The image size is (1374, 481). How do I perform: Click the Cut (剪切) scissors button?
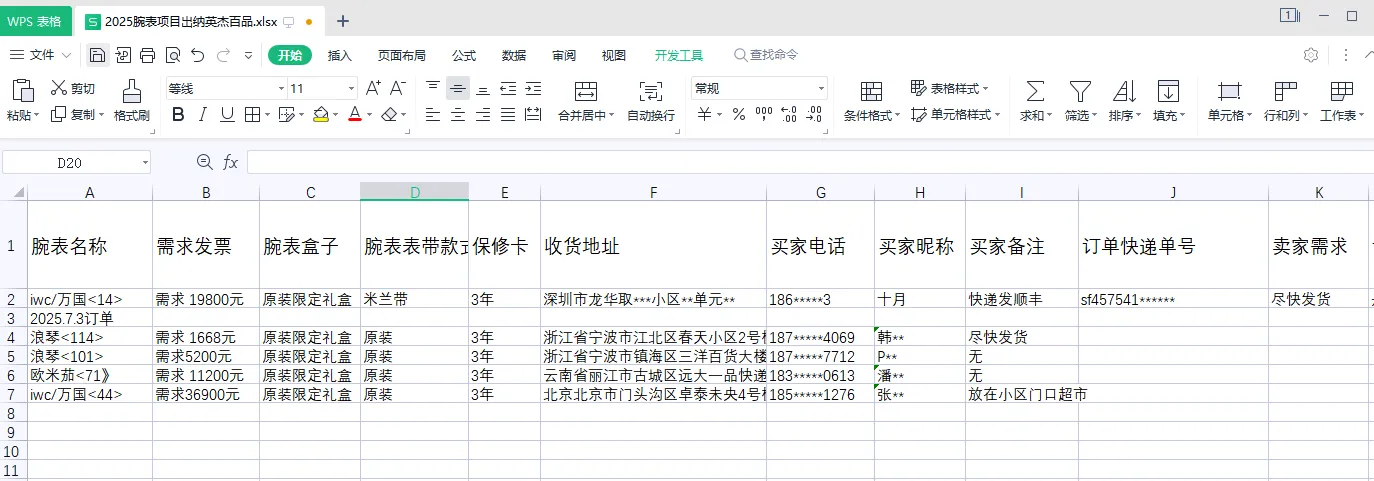[73, 89]
